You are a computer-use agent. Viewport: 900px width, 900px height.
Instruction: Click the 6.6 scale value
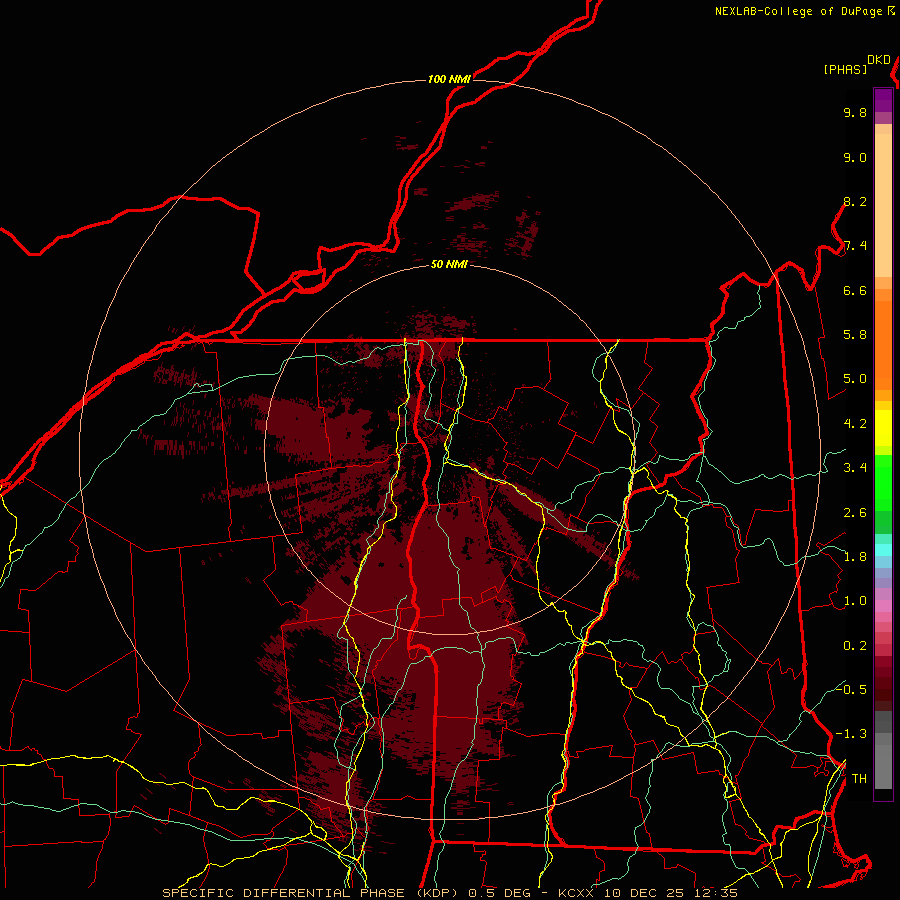pos(855,290)
